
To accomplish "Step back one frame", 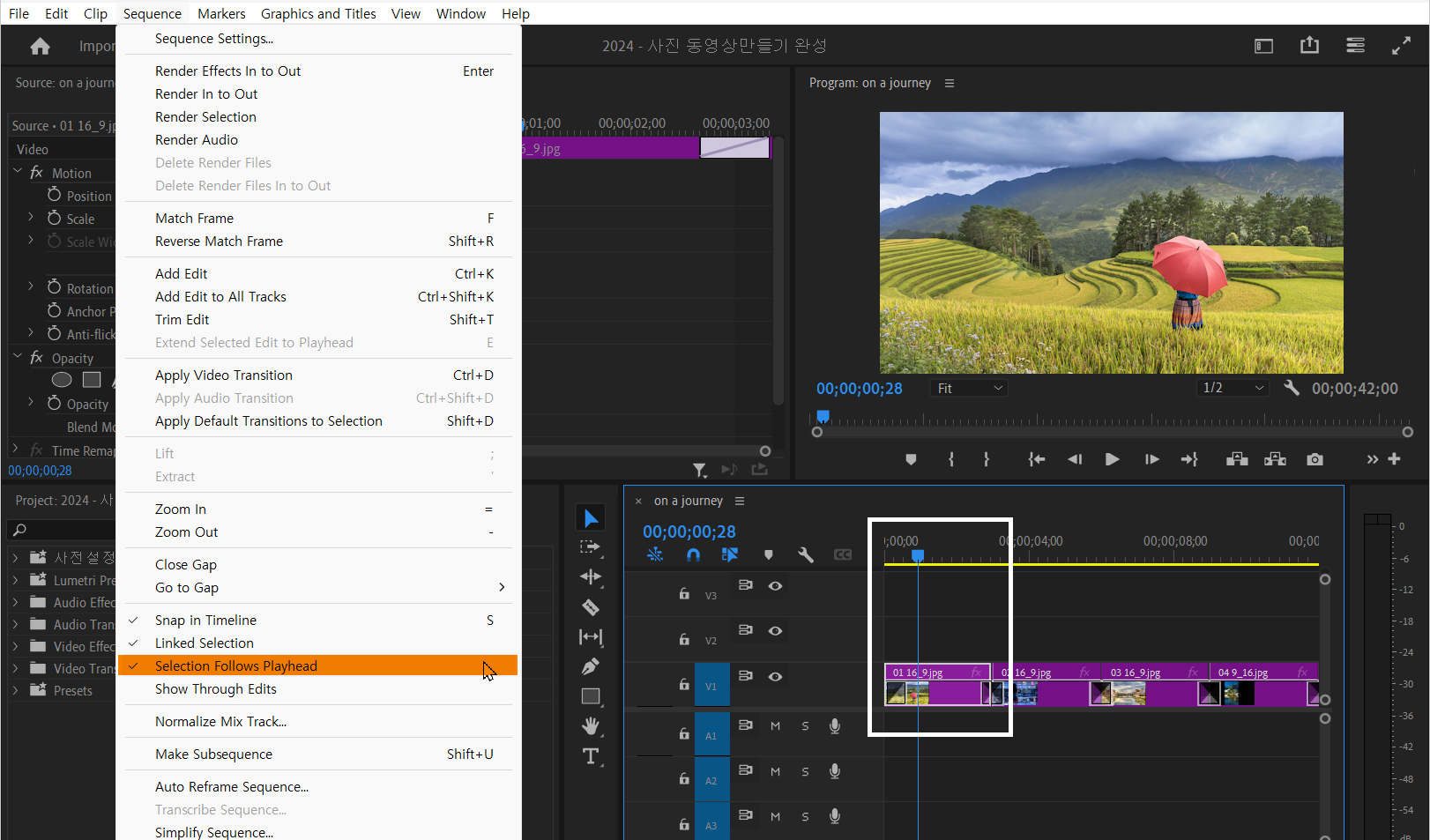I will click(x=1075, y=459).
